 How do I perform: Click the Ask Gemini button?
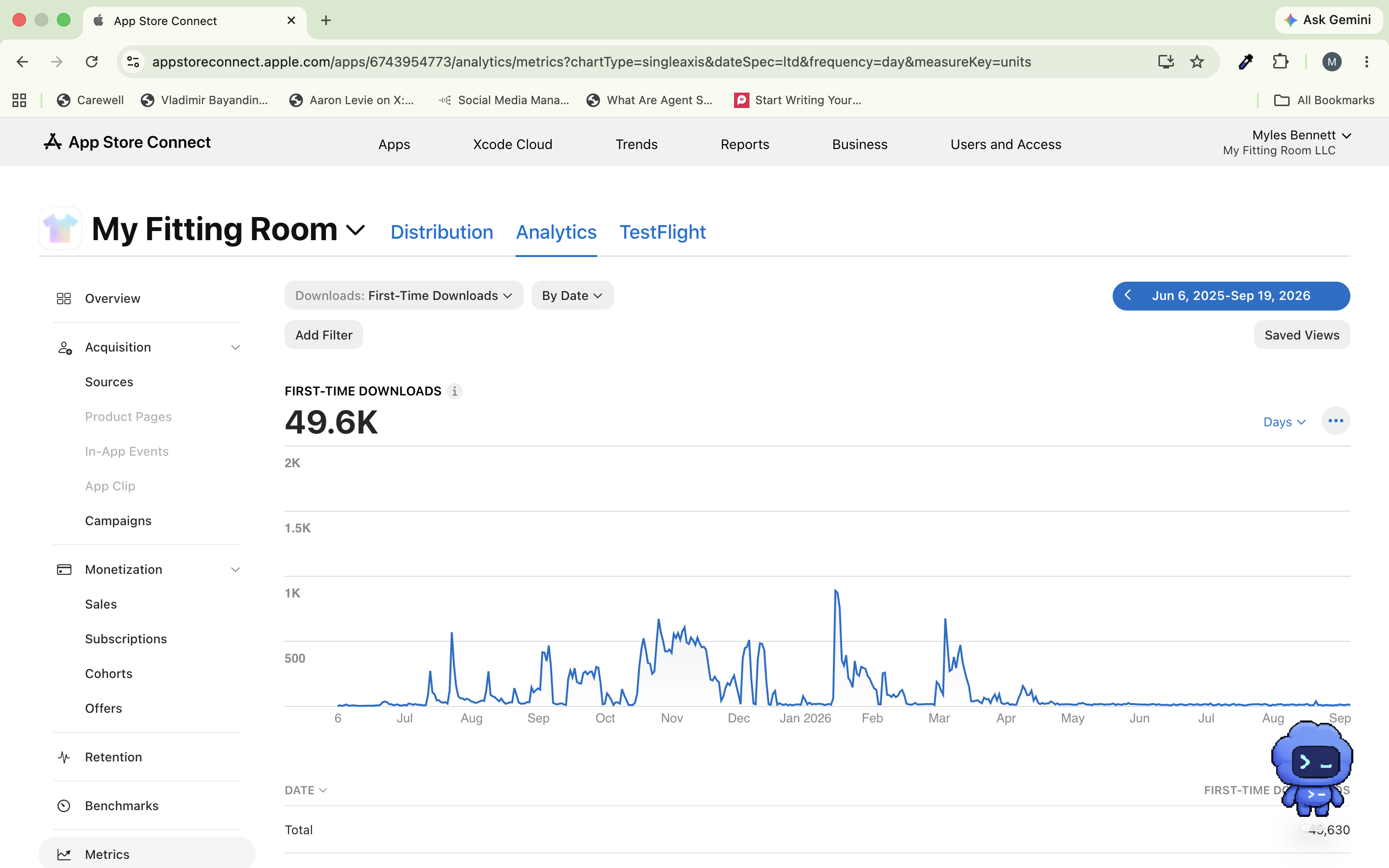(1328, 20)
